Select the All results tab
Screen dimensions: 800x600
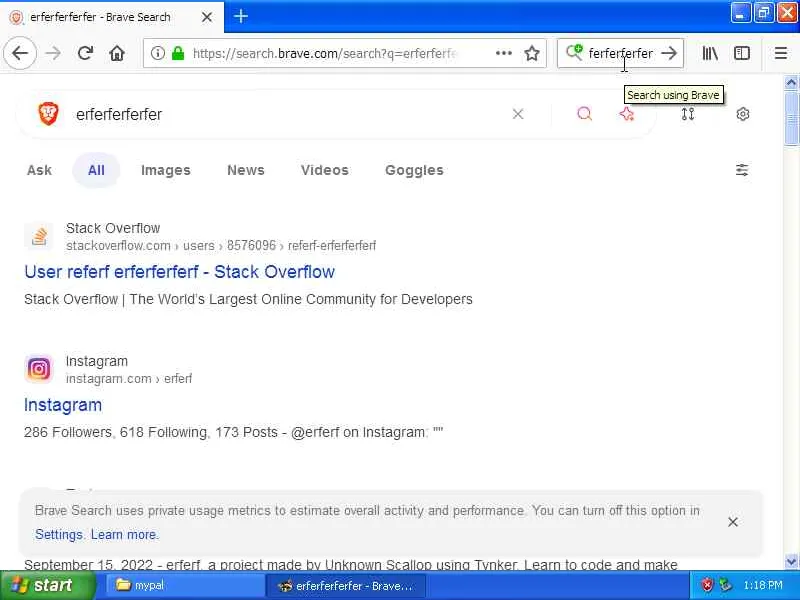tap(96, 170)
